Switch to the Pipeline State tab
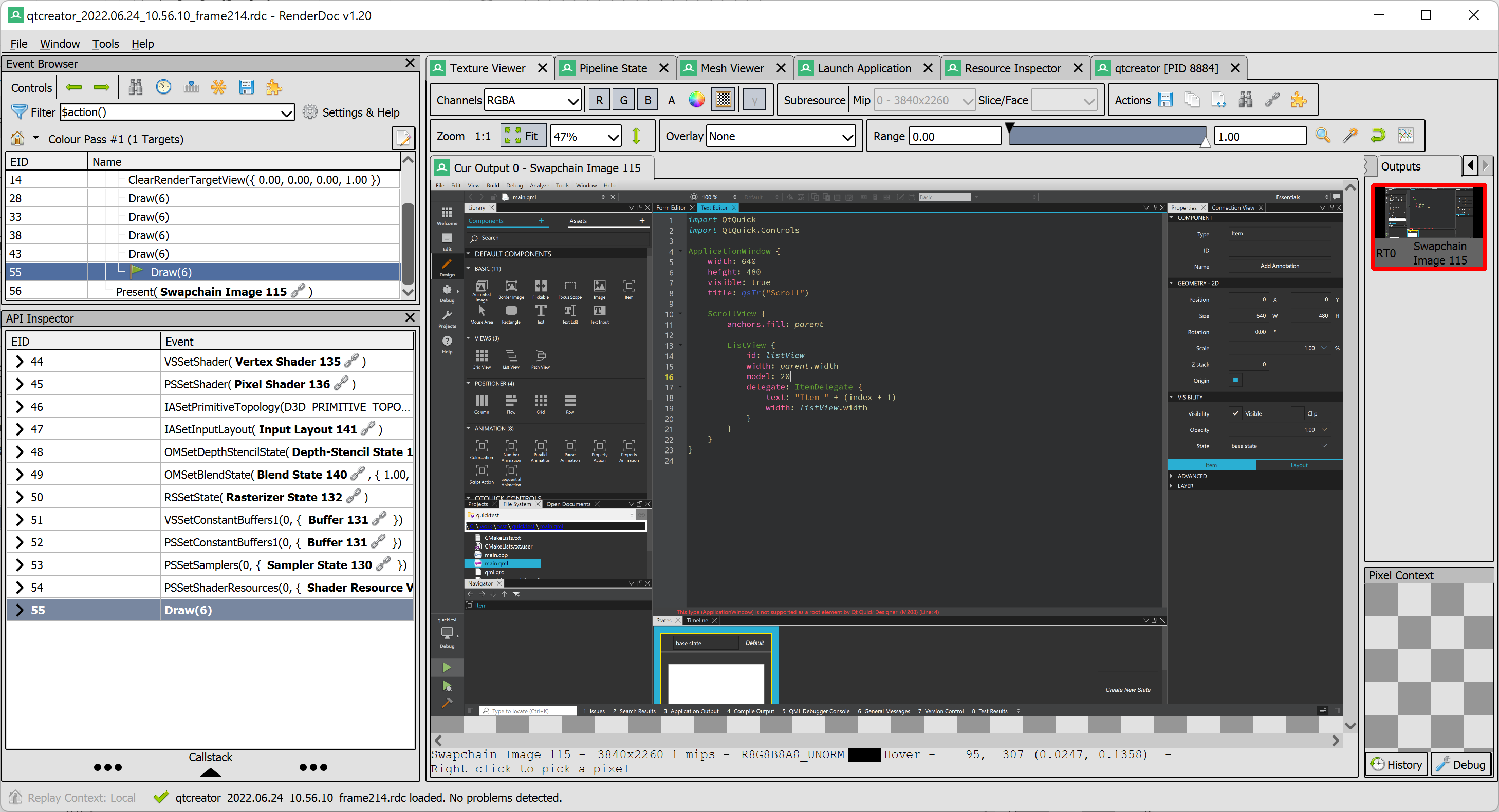 [615, 68]
